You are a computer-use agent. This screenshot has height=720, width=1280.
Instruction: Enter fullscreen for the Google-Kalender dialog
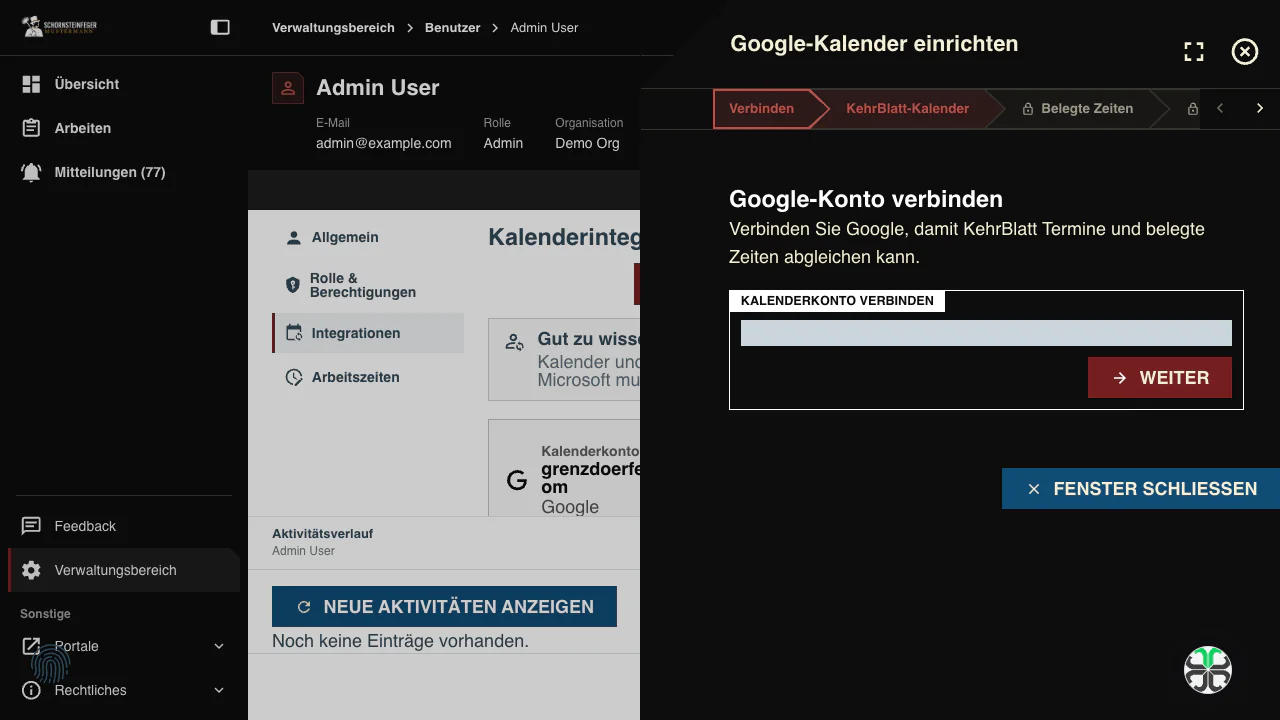pyautogui.click(x=1194, y=52)
